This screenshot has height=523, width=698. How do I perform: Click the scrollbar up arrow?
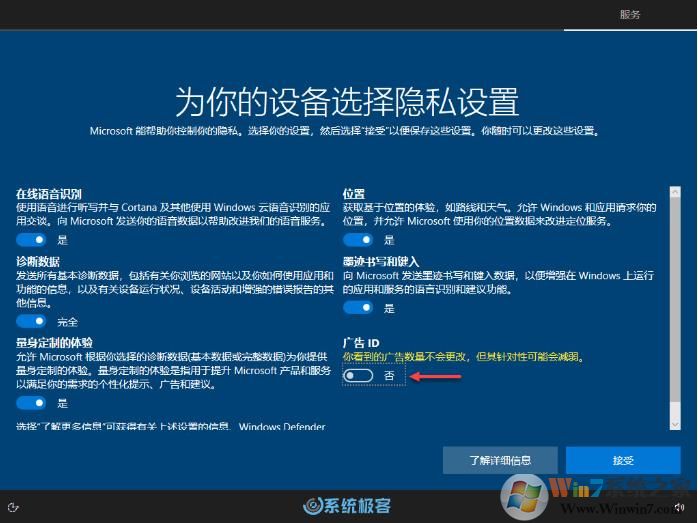675,192
